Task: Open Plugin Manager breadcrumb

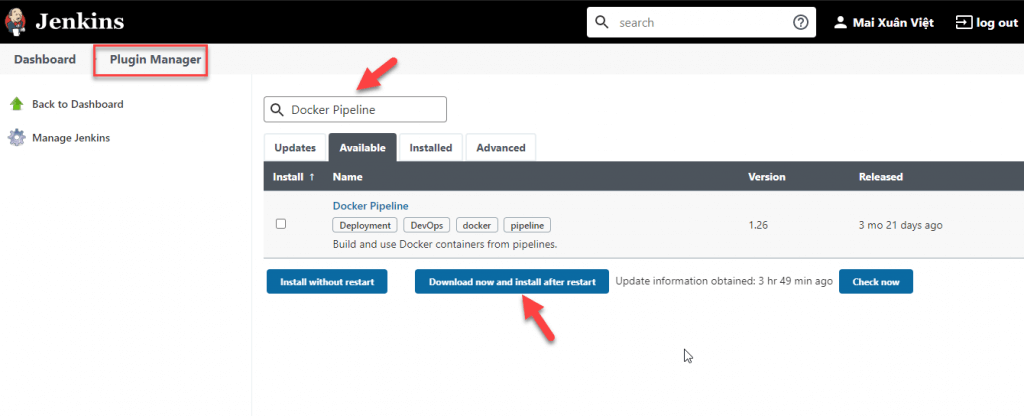Action: coord(155,59)
